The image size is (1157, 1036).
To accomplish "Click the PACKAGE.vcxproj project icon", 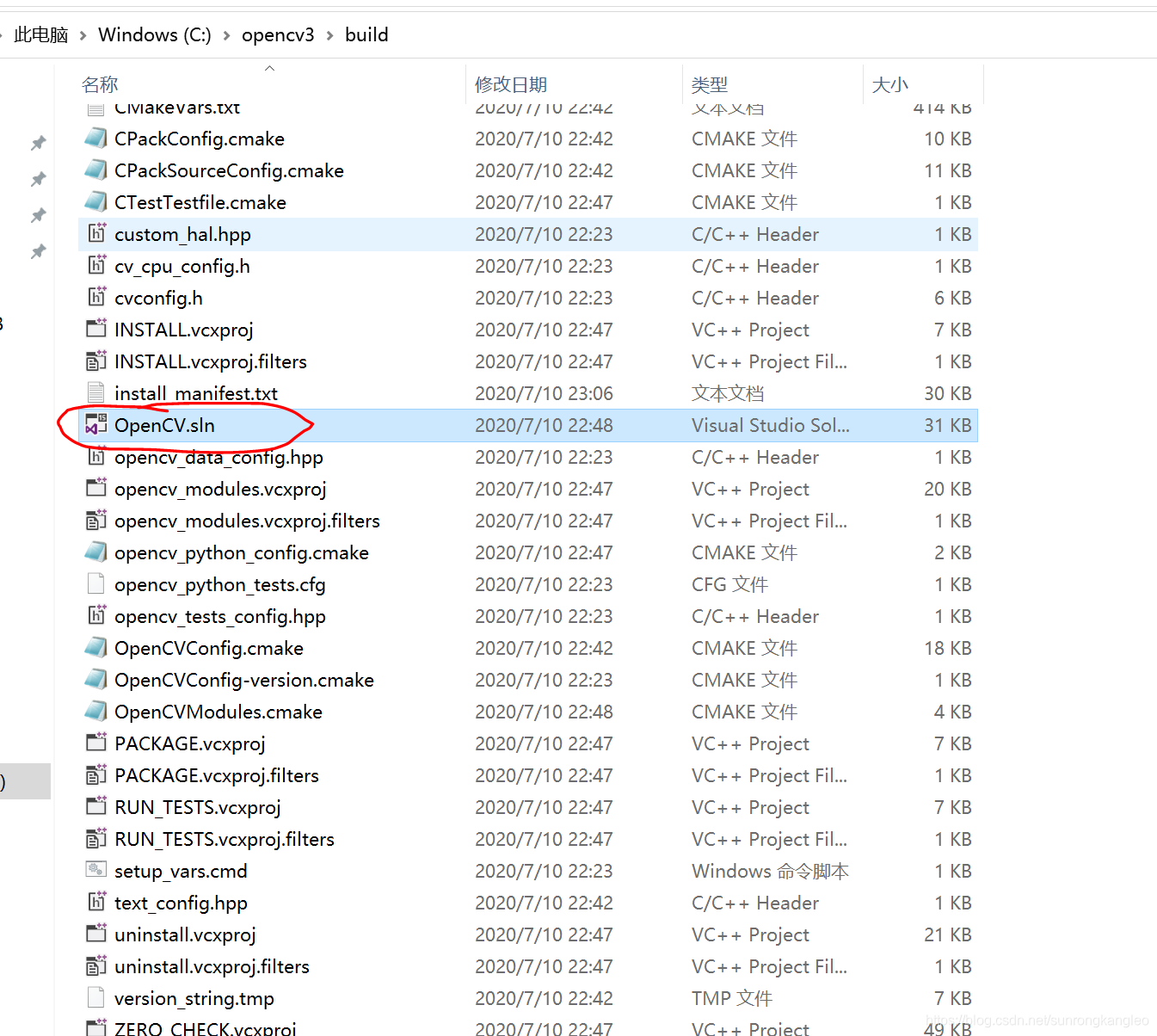I will [96, 743].
